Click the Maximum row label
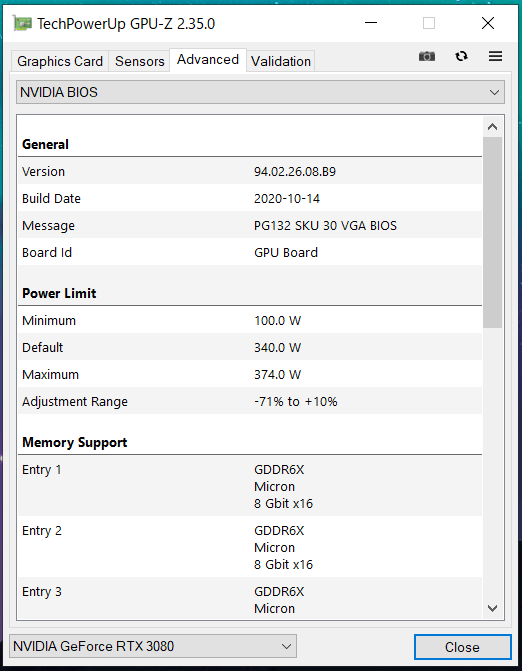The height and width of the screenshot is (671, 522). [x=50, y=374]
